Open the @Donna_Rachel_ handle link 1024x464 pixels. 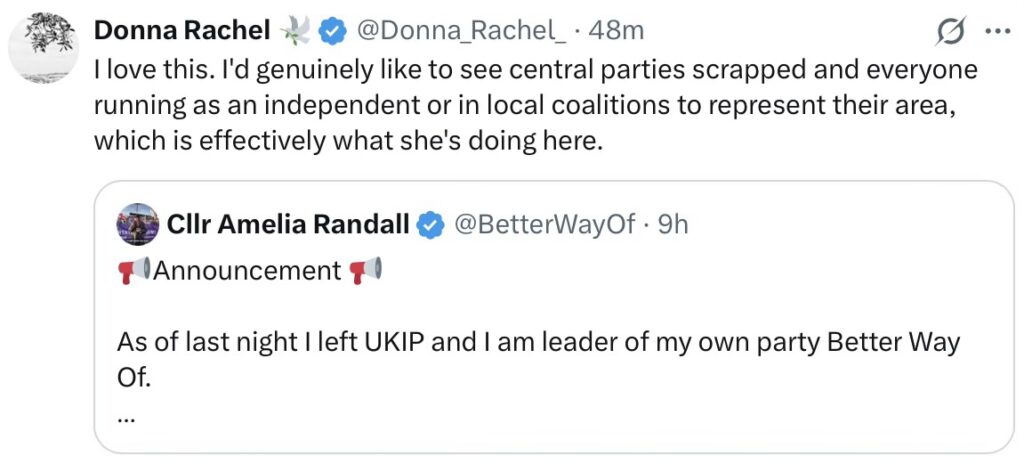click(x=461, y=32)
